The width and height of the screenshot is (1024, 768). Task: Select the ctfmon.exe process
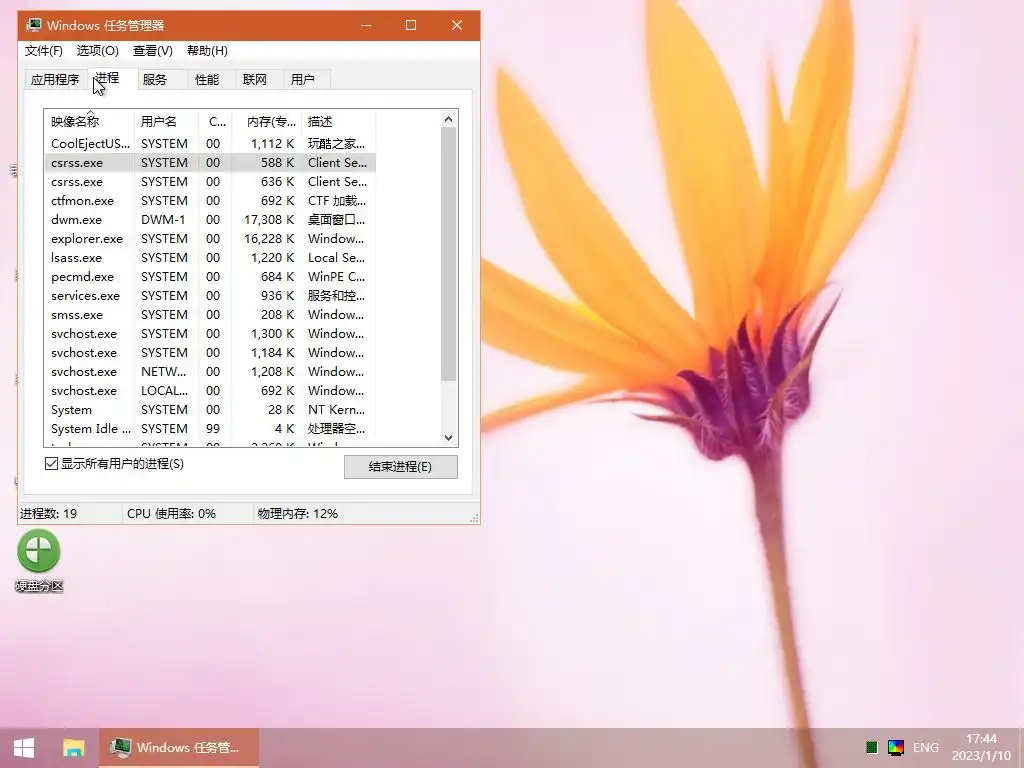(210, 200)
